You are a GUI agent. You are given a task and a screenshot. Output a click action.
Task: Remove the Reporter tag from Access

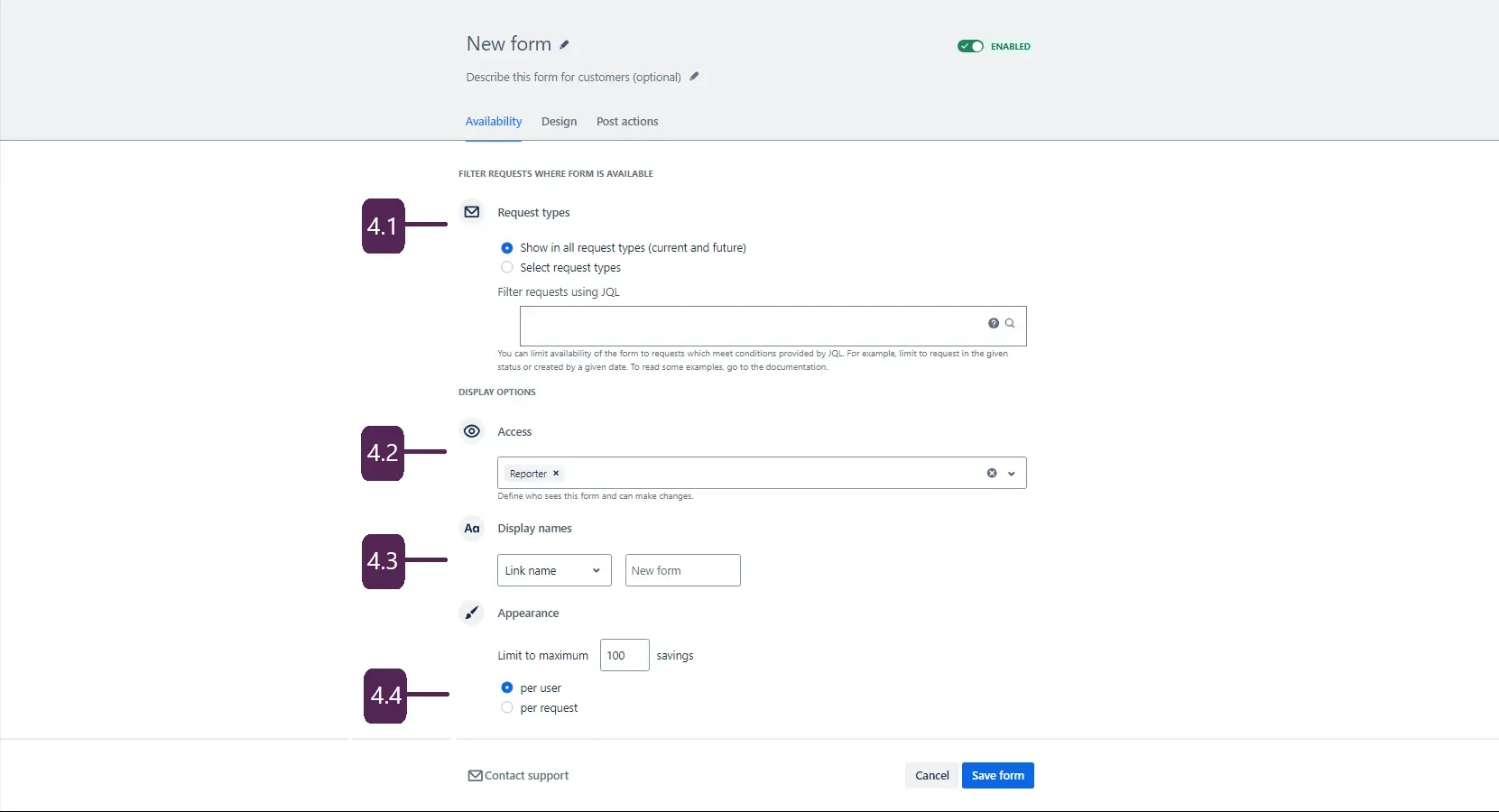[556, 474]
